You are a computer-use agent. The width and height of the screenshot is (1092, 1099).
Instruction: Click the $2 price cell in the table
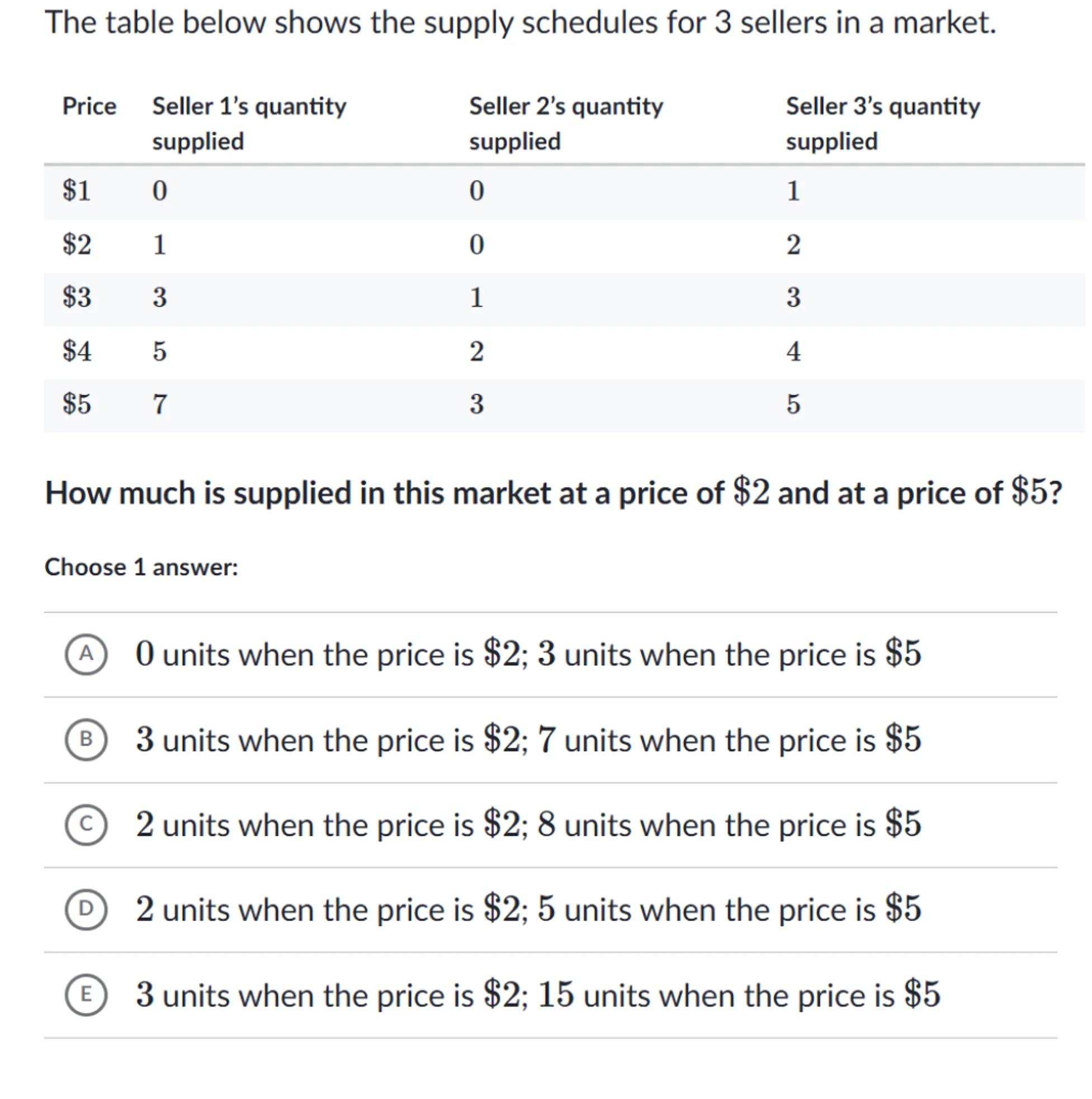[77, 245]
